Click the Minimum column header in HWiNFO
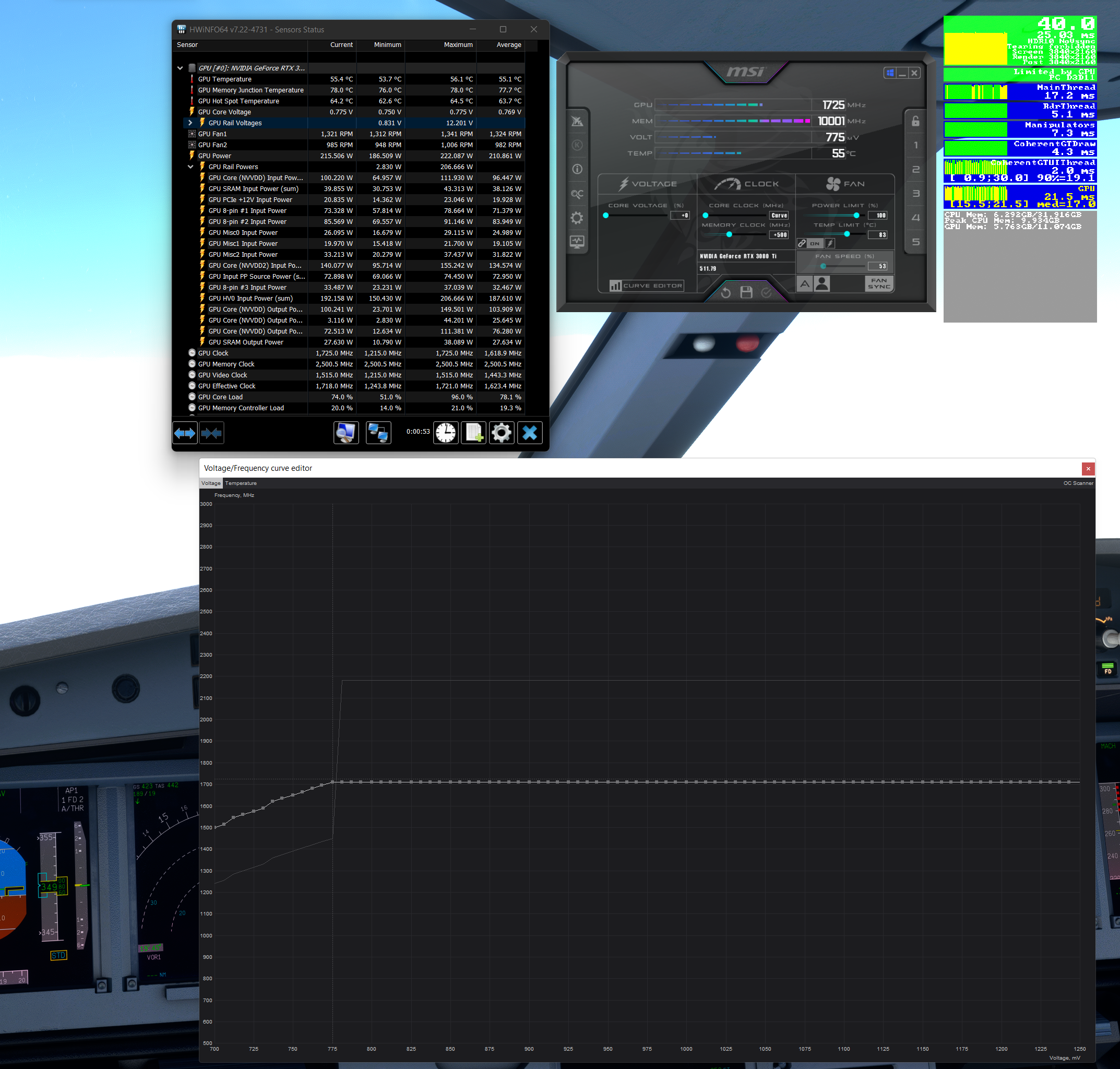Screen dimensions: 1120x1069 pyautogui.click(x=380, y=45)
